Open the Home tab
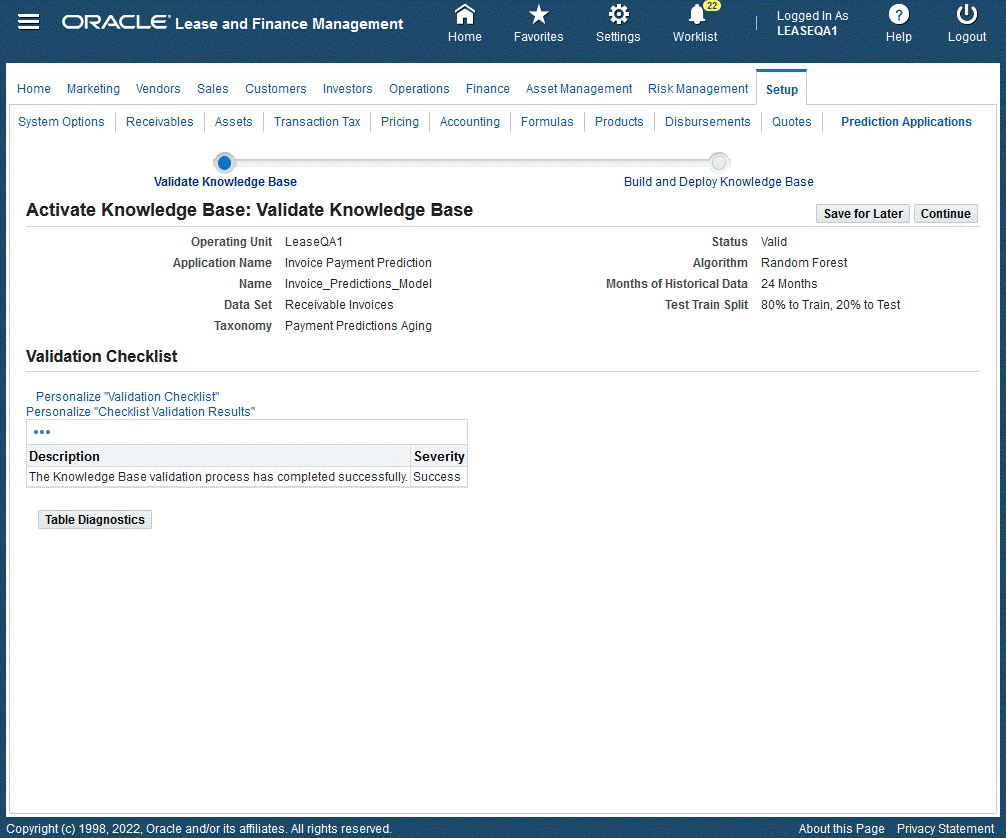The image size is (1006, 838). [x=34, y=89]
